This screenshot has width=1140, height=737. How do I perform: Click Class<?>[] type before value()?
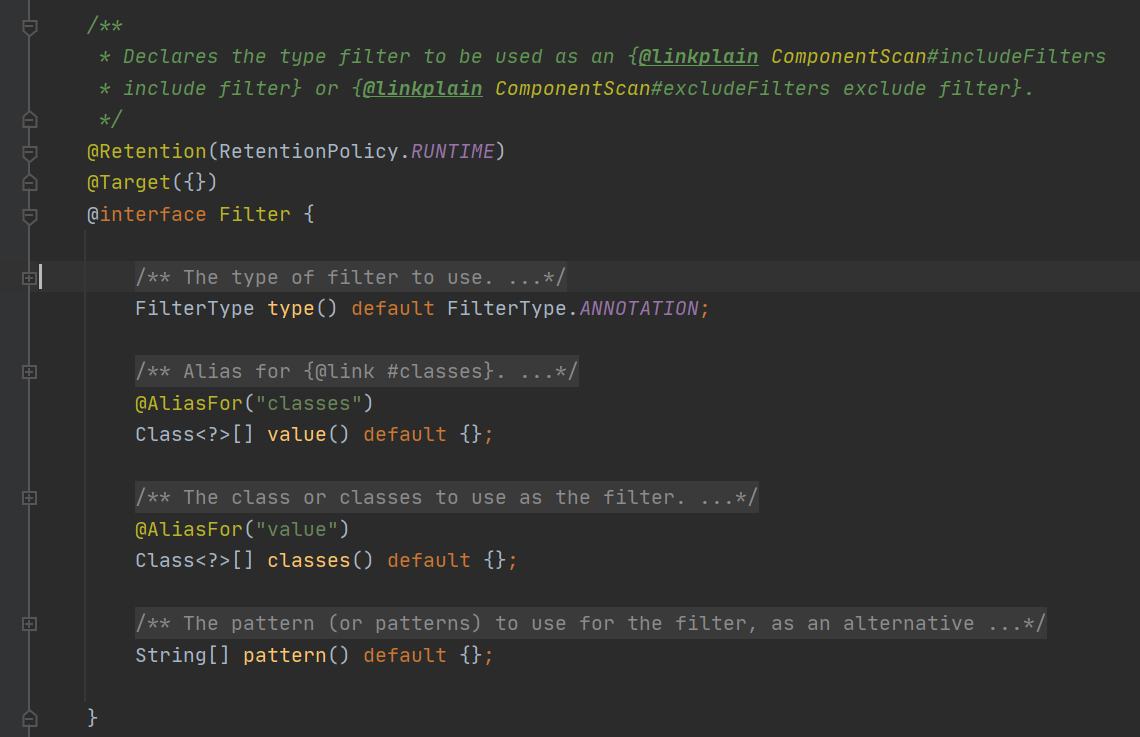coord(195,435)
